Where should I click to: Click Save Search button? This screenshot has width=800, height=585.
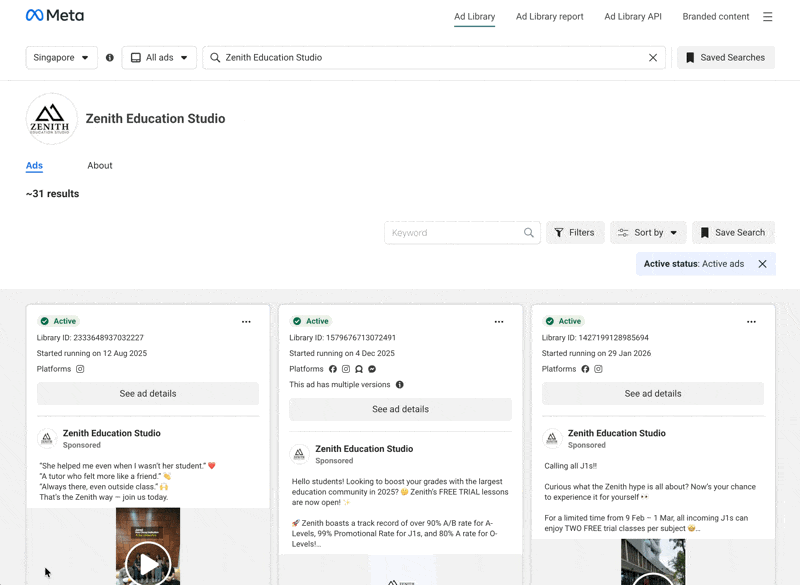734,233
